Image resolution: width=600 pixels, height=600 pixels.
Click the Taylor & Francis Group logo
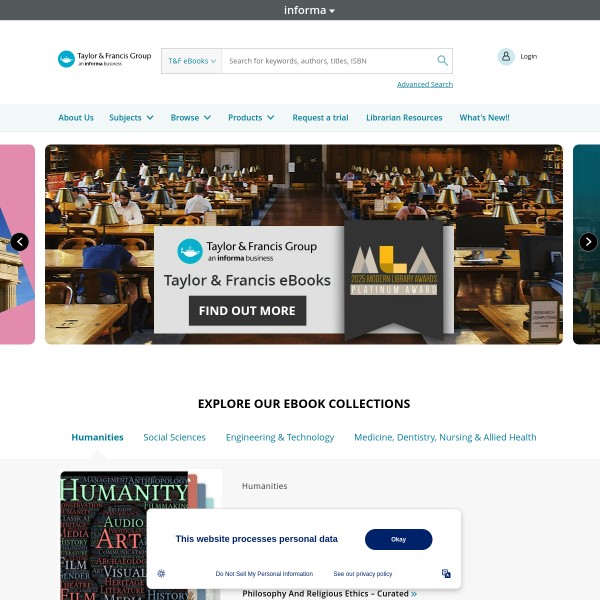pos(104,59)
